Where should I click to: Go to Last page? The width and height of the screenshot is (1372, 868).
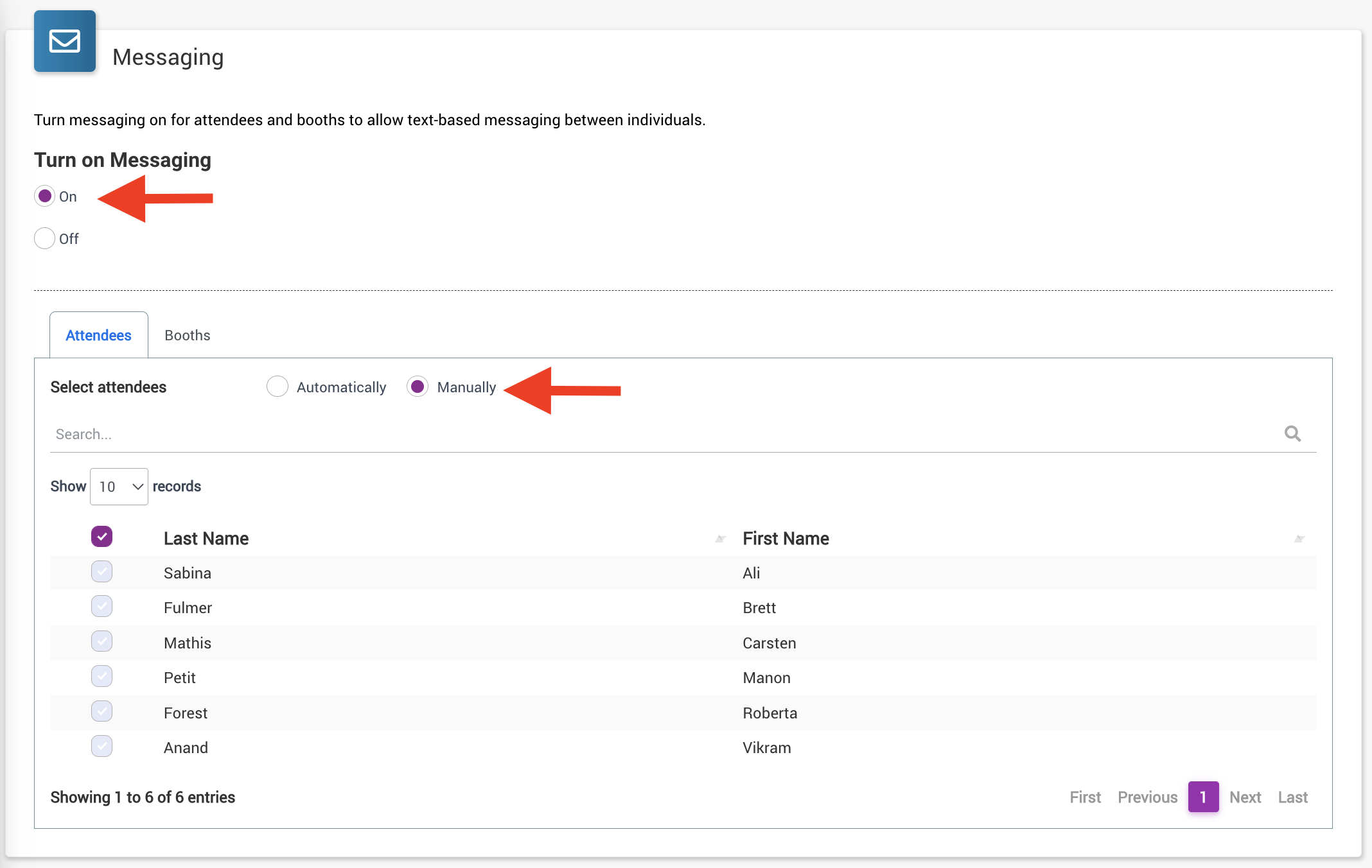coord(1292,797)
